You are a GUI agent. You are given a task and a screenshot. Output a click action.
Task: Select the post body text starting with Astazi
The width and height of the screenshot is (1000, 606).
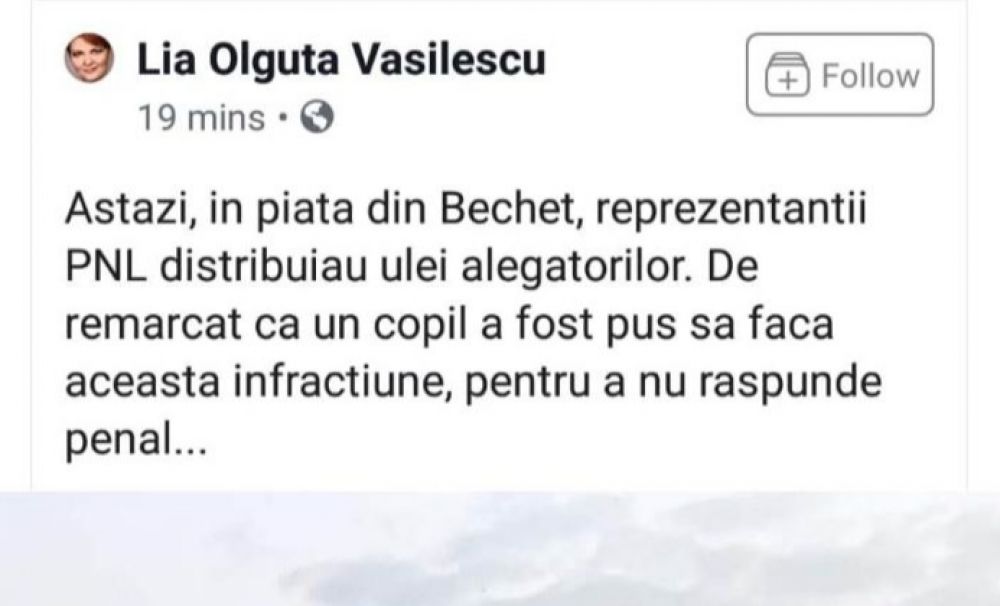460,320
